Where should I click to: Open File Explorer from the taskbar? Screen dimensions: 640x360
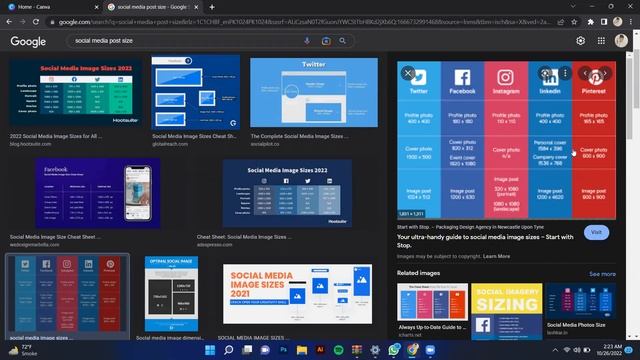click(302, 350)
